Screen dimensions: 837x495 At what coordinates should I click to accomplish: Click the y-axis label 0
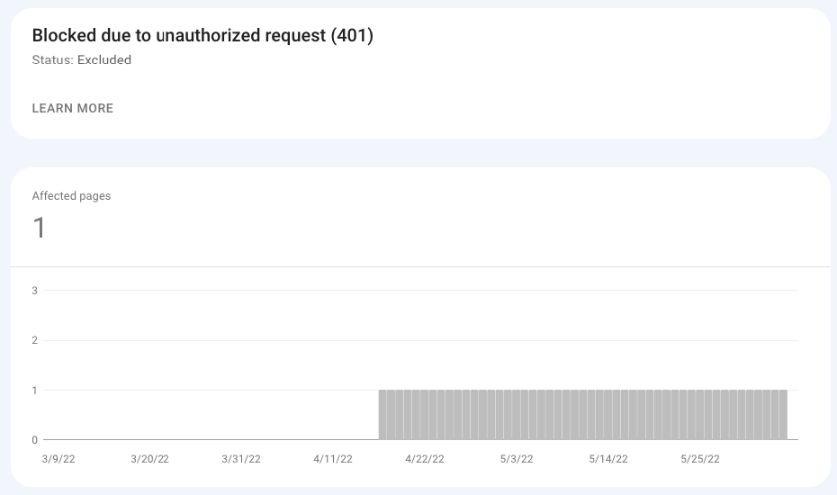pyautogui.click(x=35, y=440)
